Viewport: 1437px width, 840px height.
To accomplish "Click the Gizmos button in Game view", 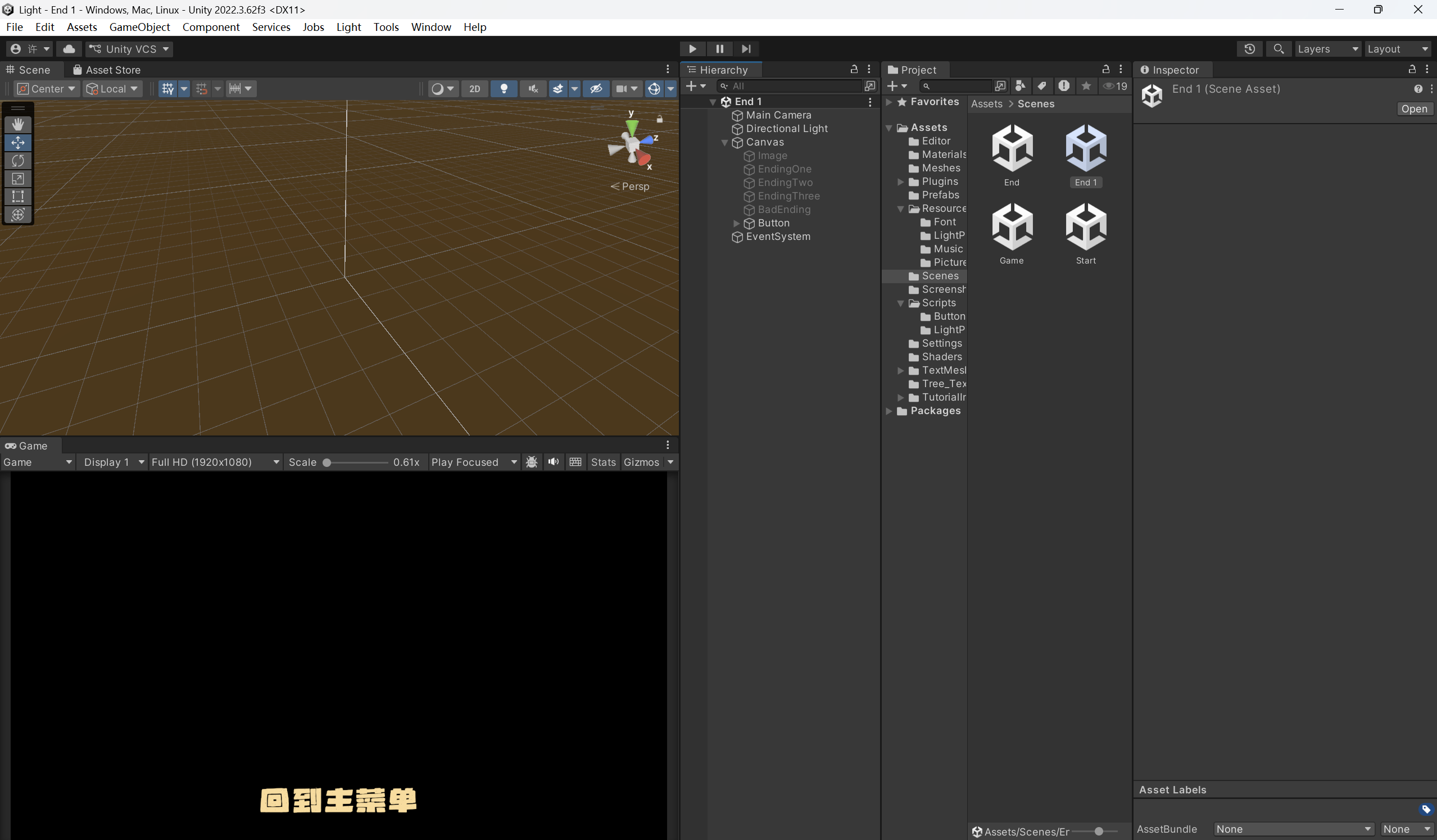I will click(641, 462).
